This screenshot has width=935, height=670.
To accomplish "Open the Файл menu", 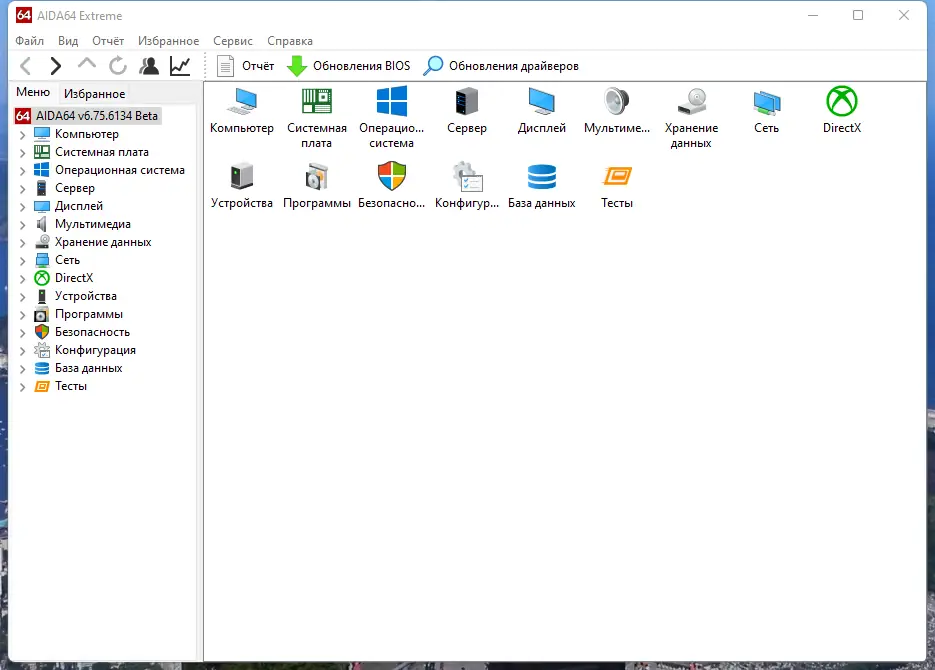I will [29, 41].
